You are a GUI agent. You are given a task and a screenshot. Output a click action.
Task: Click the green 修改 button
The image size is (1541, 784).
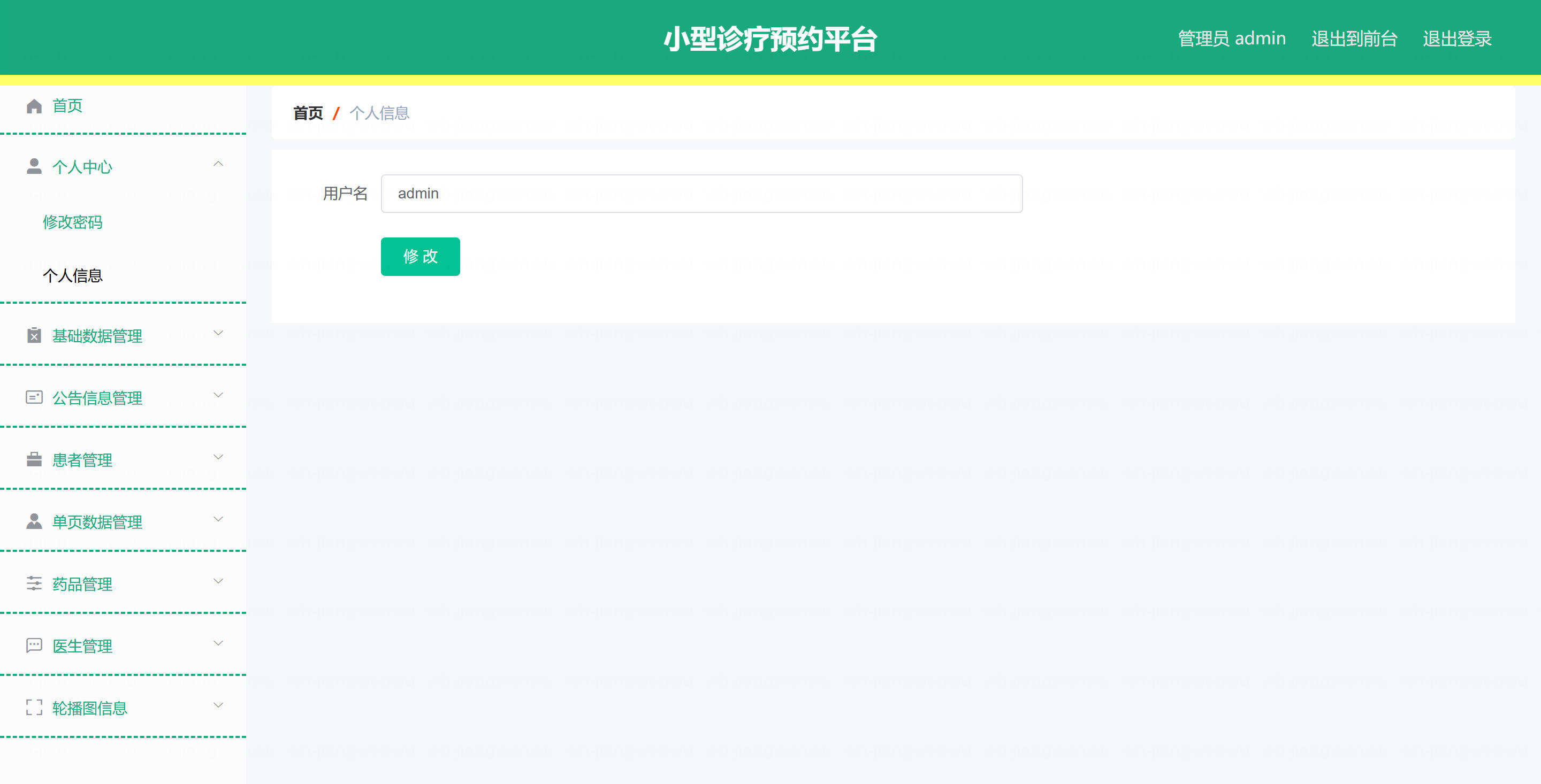tap(421, 257)
